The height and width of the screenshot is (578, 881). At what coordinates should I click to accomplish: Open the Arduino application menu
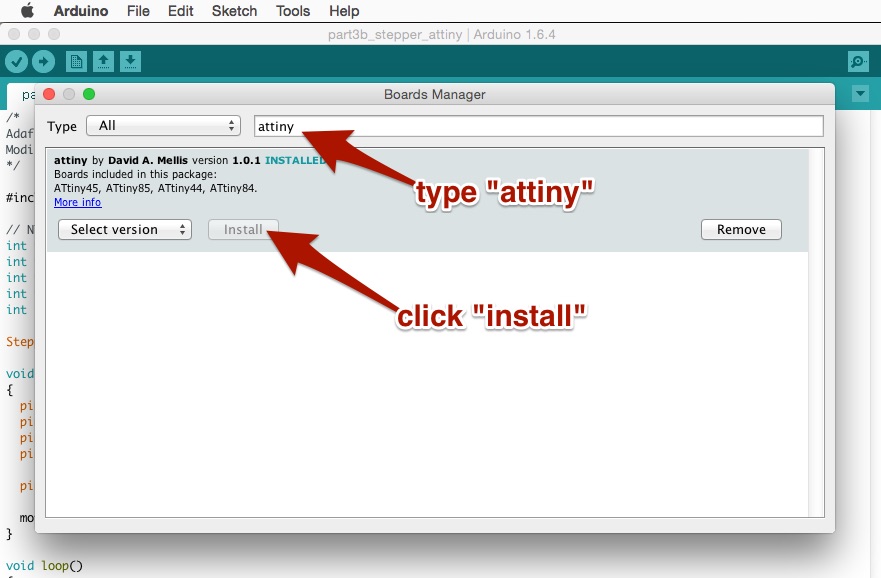81,11
